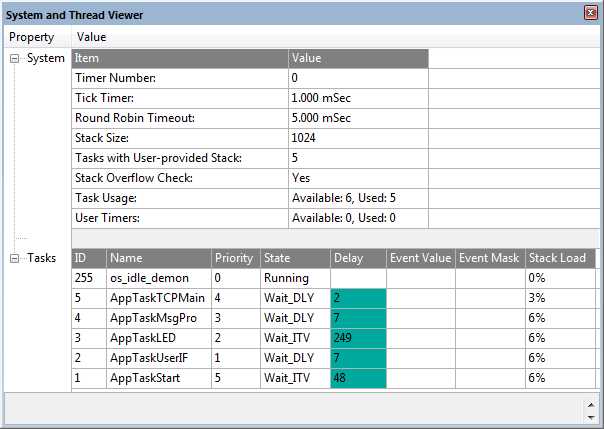Collapse the System tree node
This screenshot has width=604, height=429.
[x=14, y=59]
